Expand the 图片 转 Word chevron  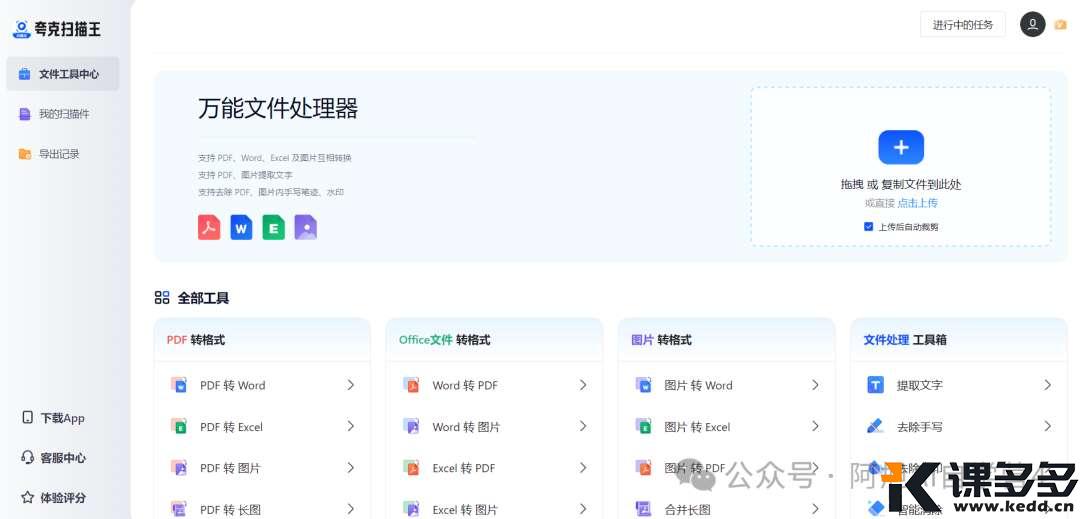[x=815, y=385]
